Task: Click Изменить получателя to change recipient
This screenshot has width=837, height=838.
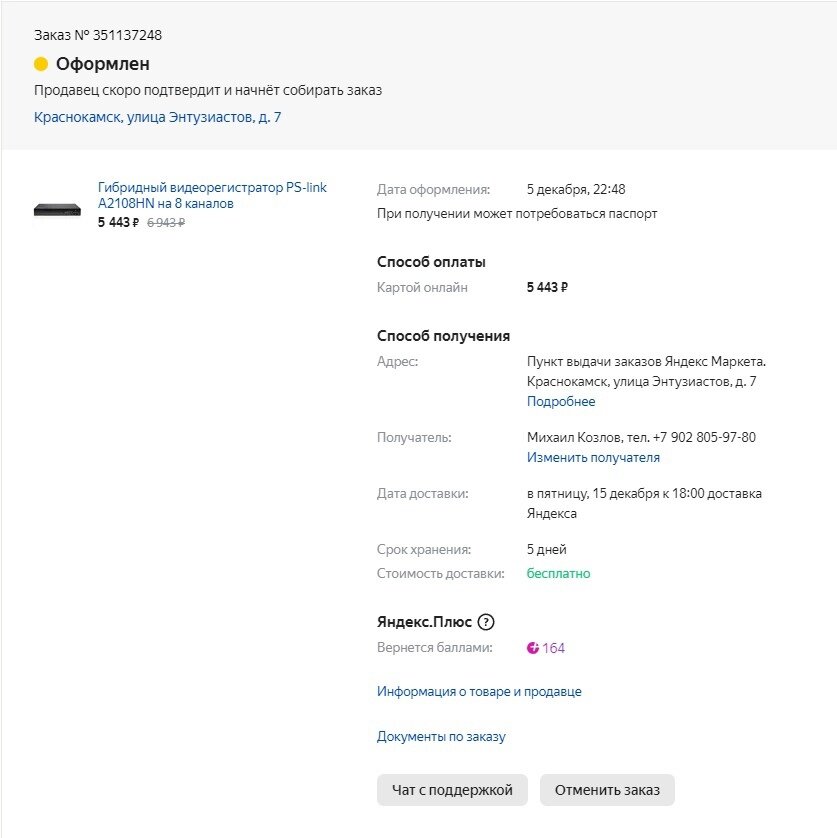Action: point(593,457)
